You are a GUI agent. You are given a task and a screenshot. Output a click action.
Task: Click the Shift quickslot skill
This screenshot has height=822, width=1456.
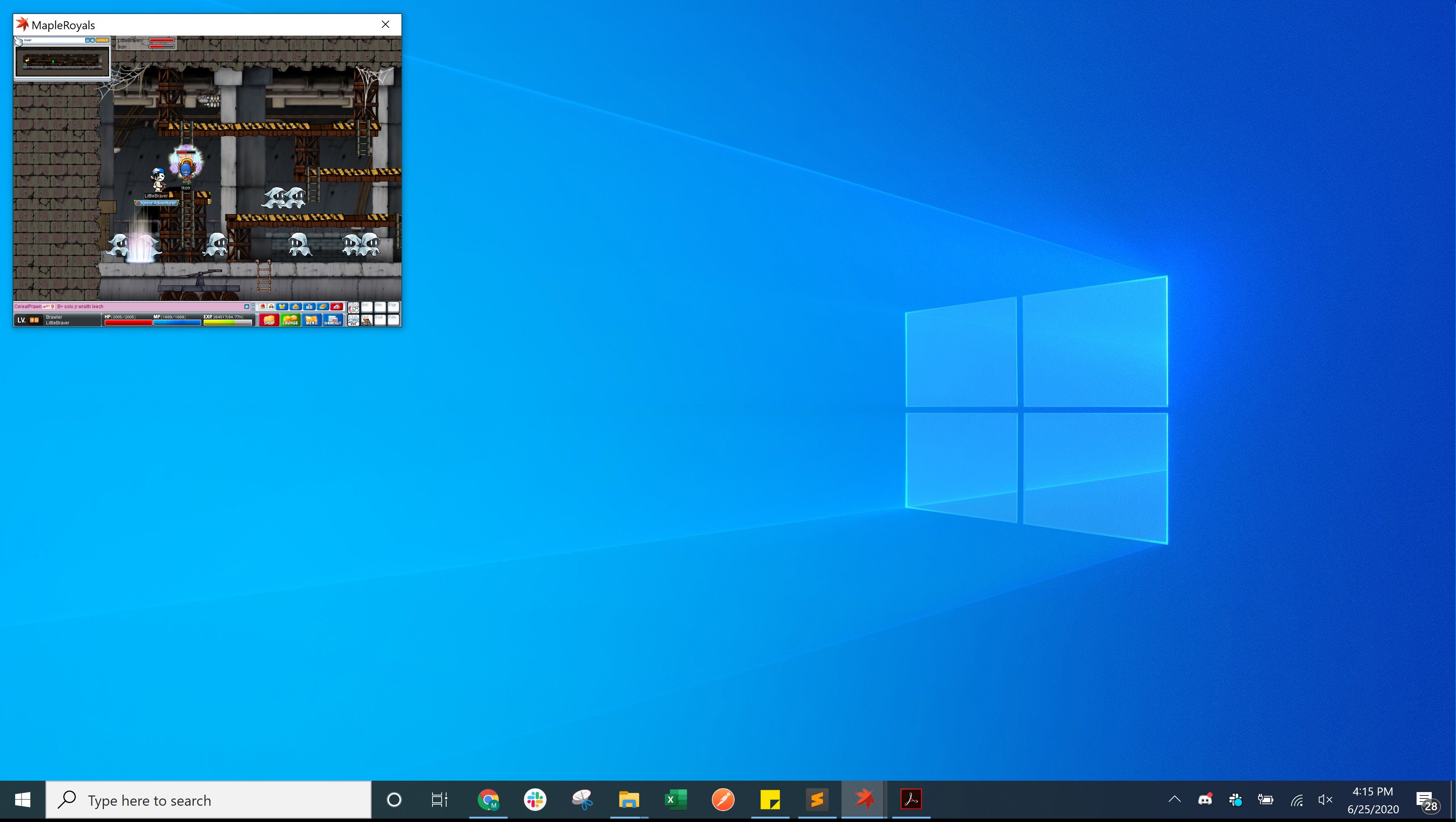point(354,307)
